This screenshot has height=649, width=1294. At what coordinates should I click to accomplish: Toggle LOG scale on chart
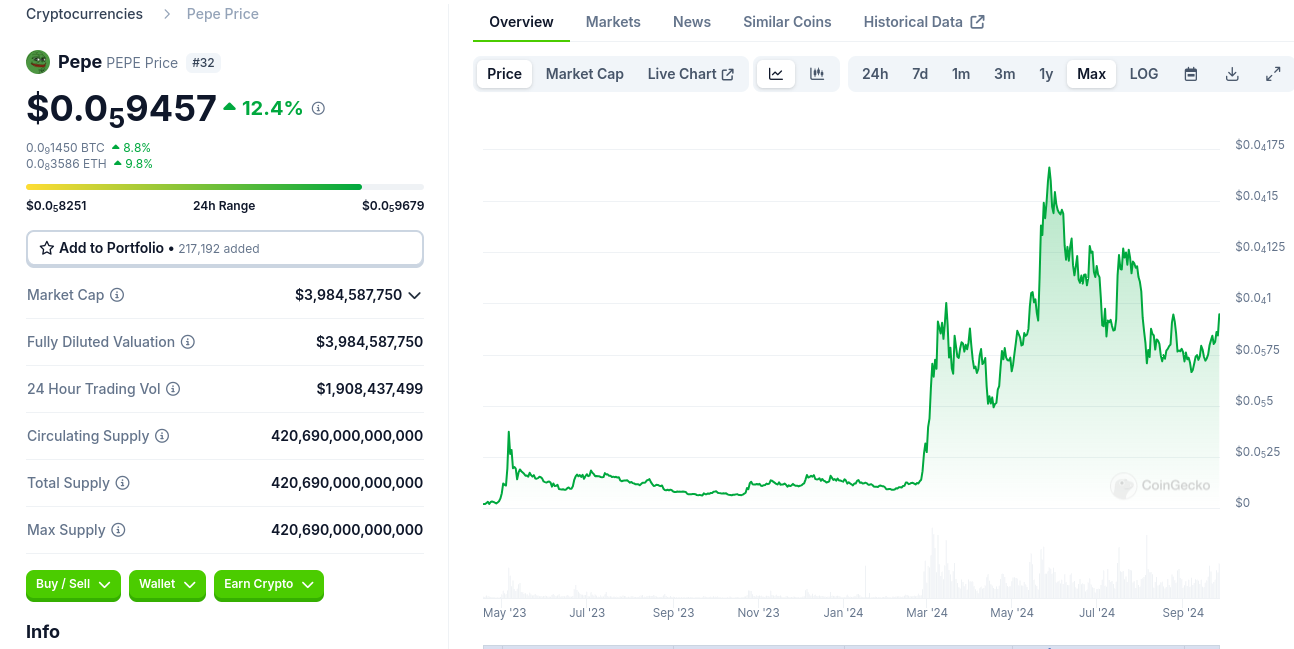(1144, 74)
